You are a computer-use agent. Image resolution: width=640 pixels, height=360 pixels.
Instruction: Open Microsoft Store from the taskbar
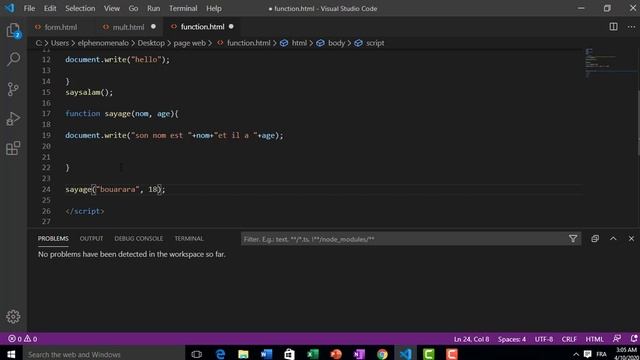[289, 354]
